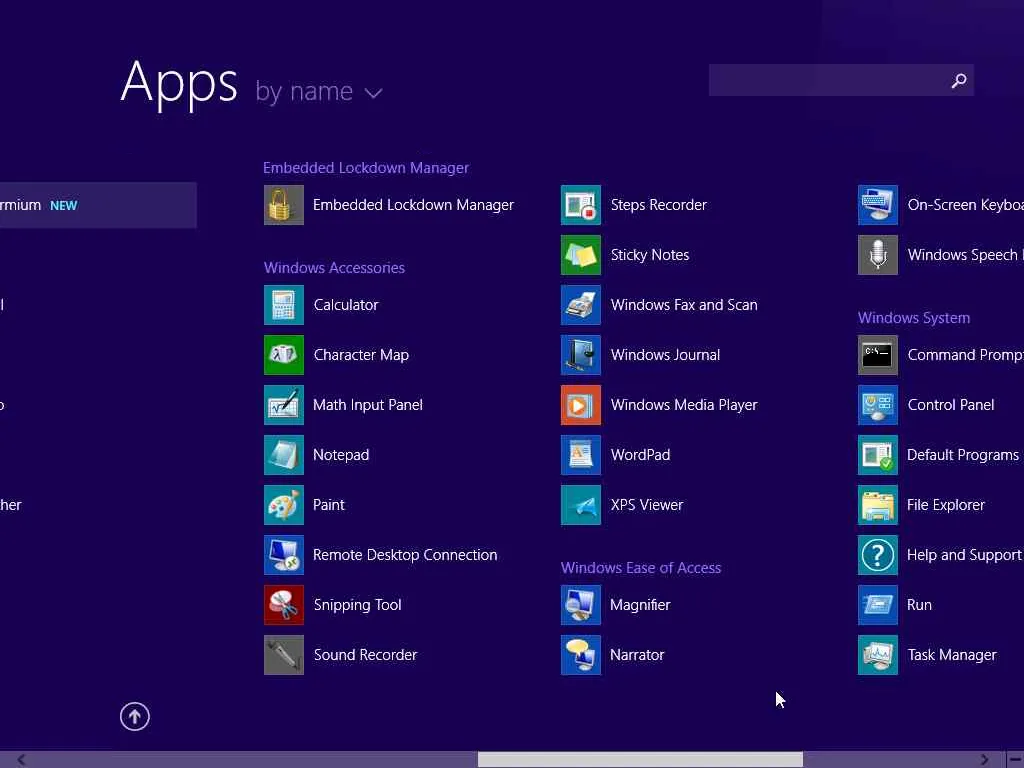Viewport: 1024px width, 768px height.
Task: Click the 'Task Manager' label
Action: point(952,655)
